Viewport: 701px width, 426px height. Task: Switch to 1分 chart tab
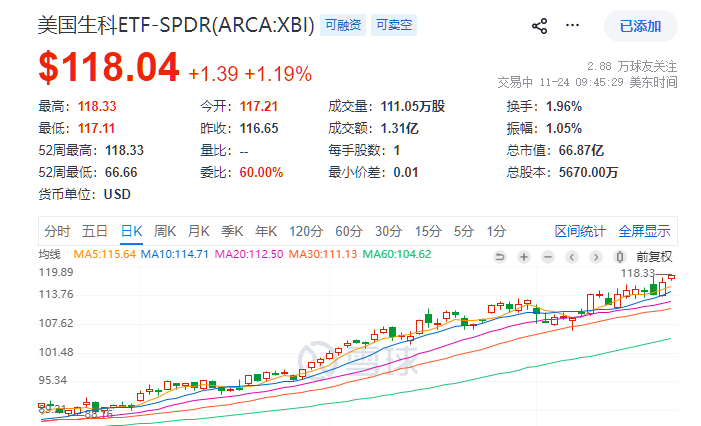point(496,232)
